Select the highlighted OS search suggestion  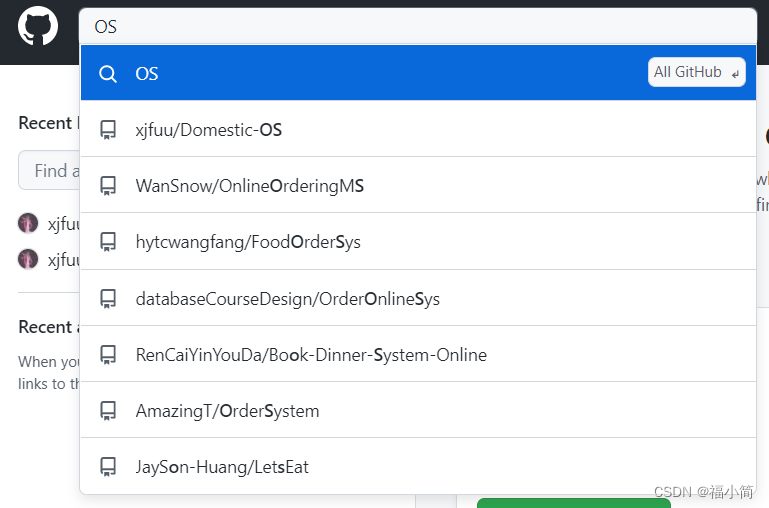point(418,73)
